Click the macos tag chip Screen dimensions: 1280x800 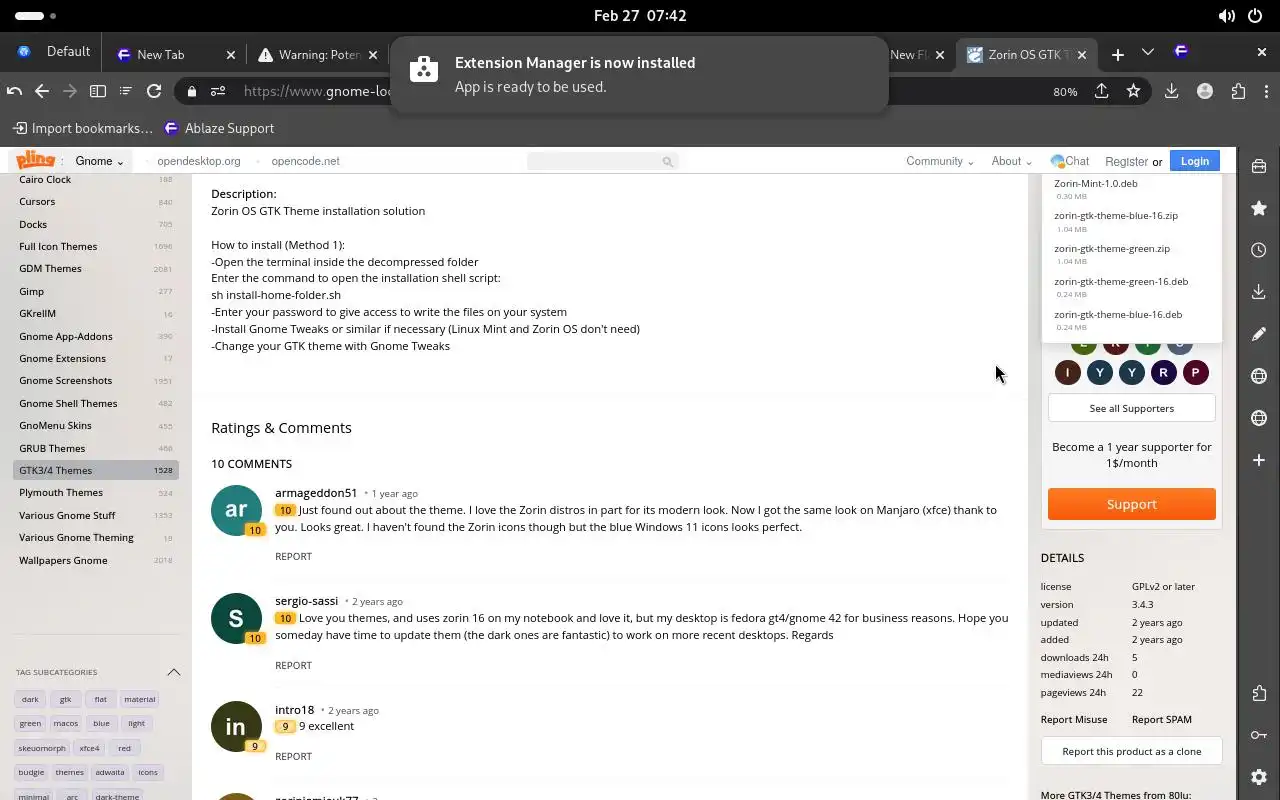[66, 724]
